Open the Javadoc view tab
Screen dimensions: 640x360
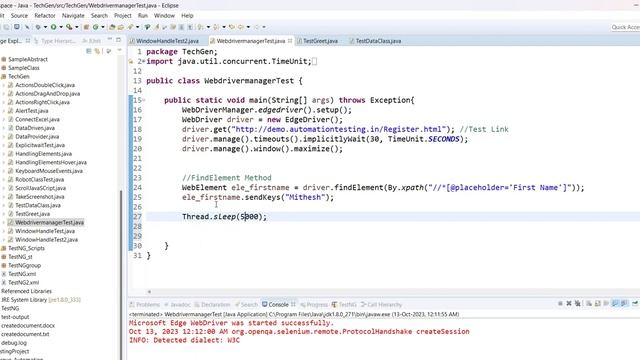[177, 304]
